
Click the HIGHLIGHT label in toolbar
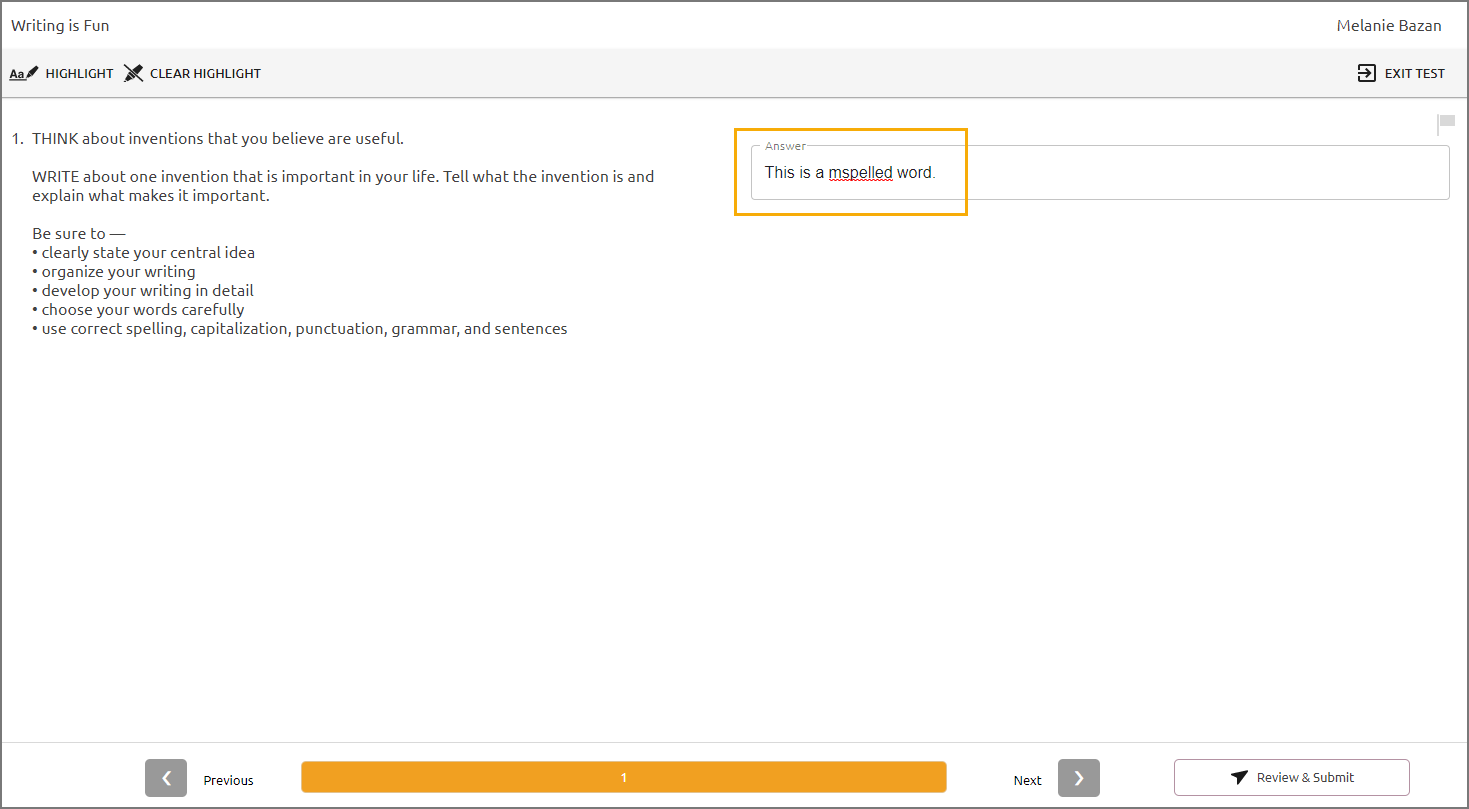coord(80,74)
